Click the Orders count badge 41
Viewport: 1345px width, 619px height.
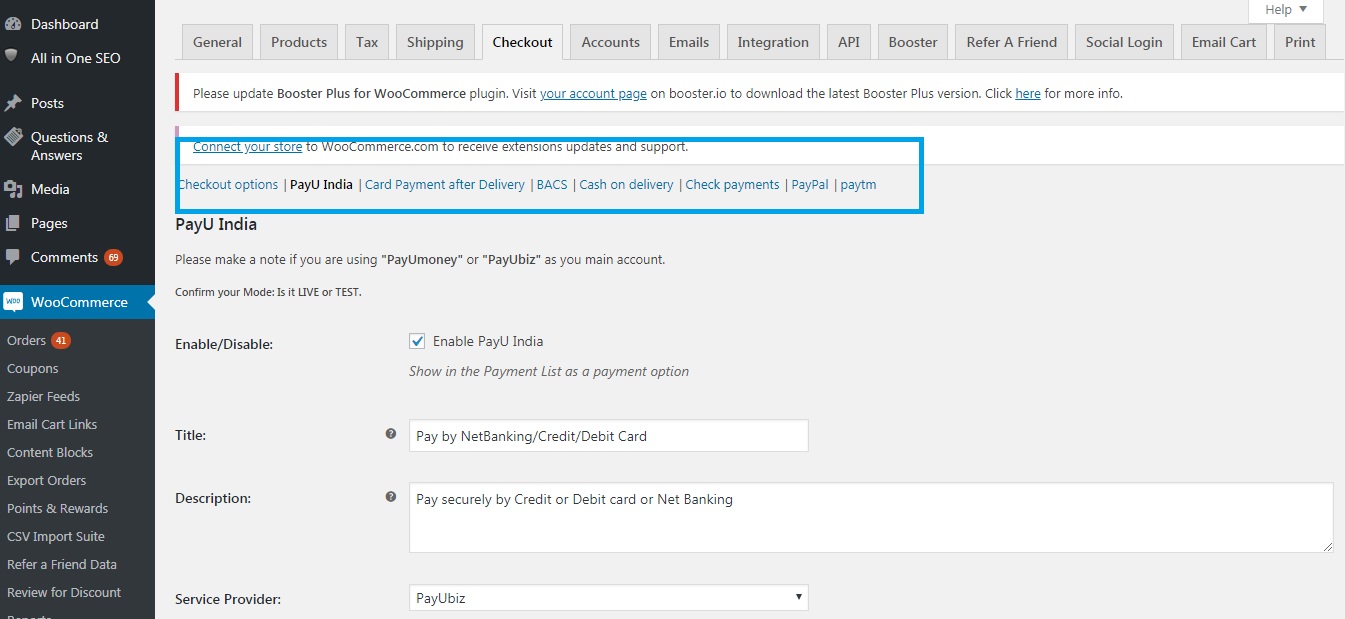click(x=61, y=340)
